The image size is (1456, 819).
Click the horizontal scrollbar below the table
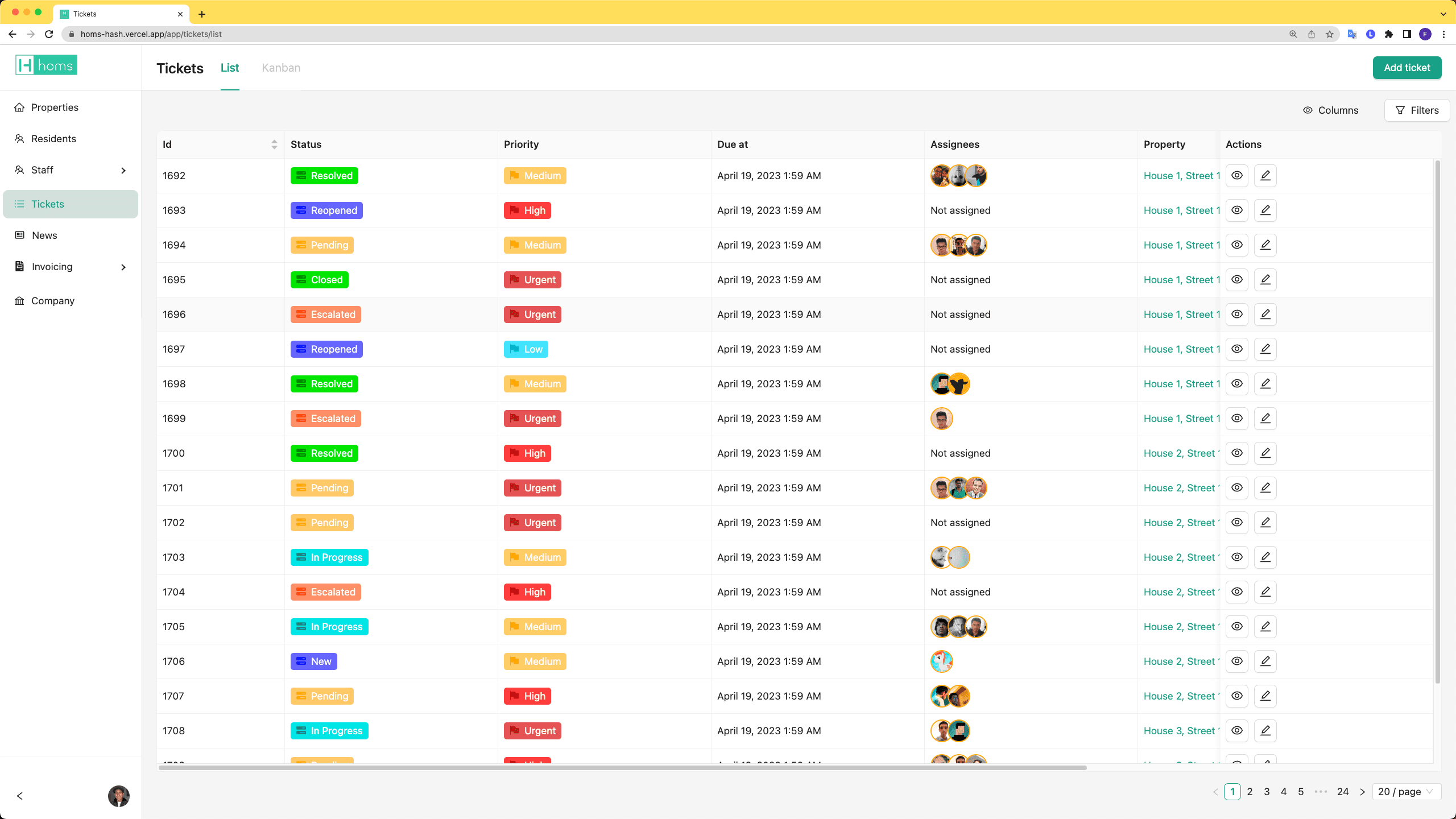(622, 768)
